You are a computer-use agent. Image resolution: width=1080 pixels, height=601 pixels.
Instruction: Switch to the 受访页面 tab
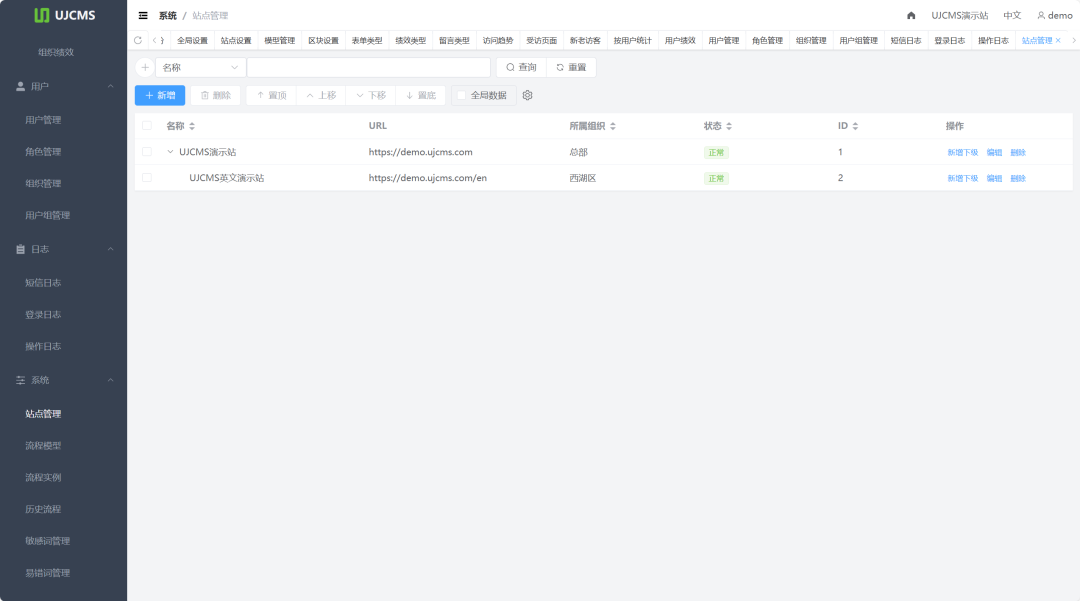[541, 41]
